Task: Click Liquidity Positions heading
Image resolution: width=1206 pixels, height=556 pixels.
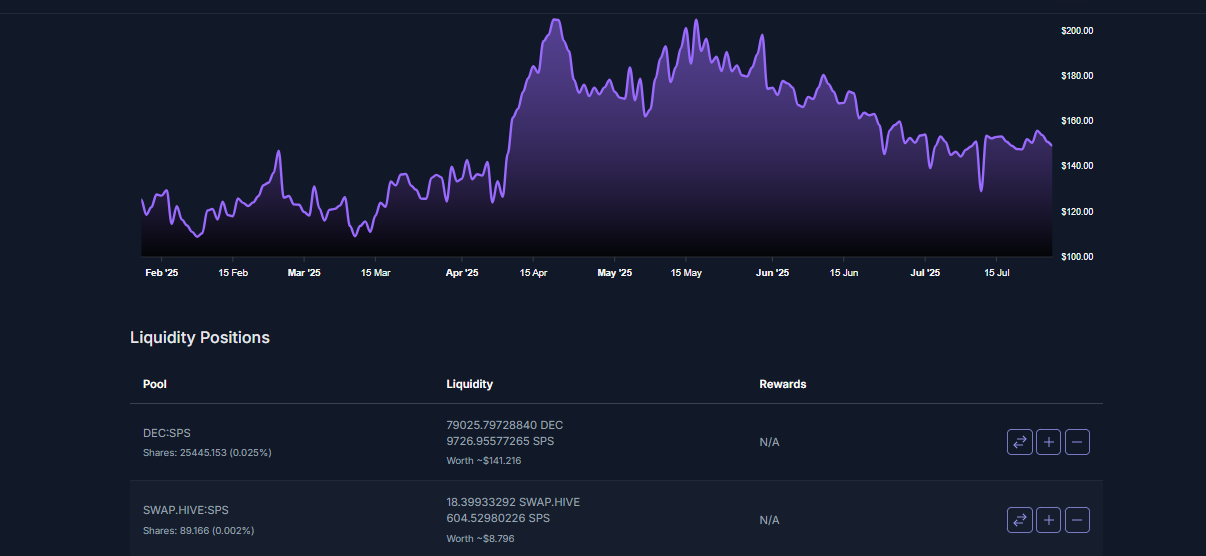Action: (x=200, y=338)
